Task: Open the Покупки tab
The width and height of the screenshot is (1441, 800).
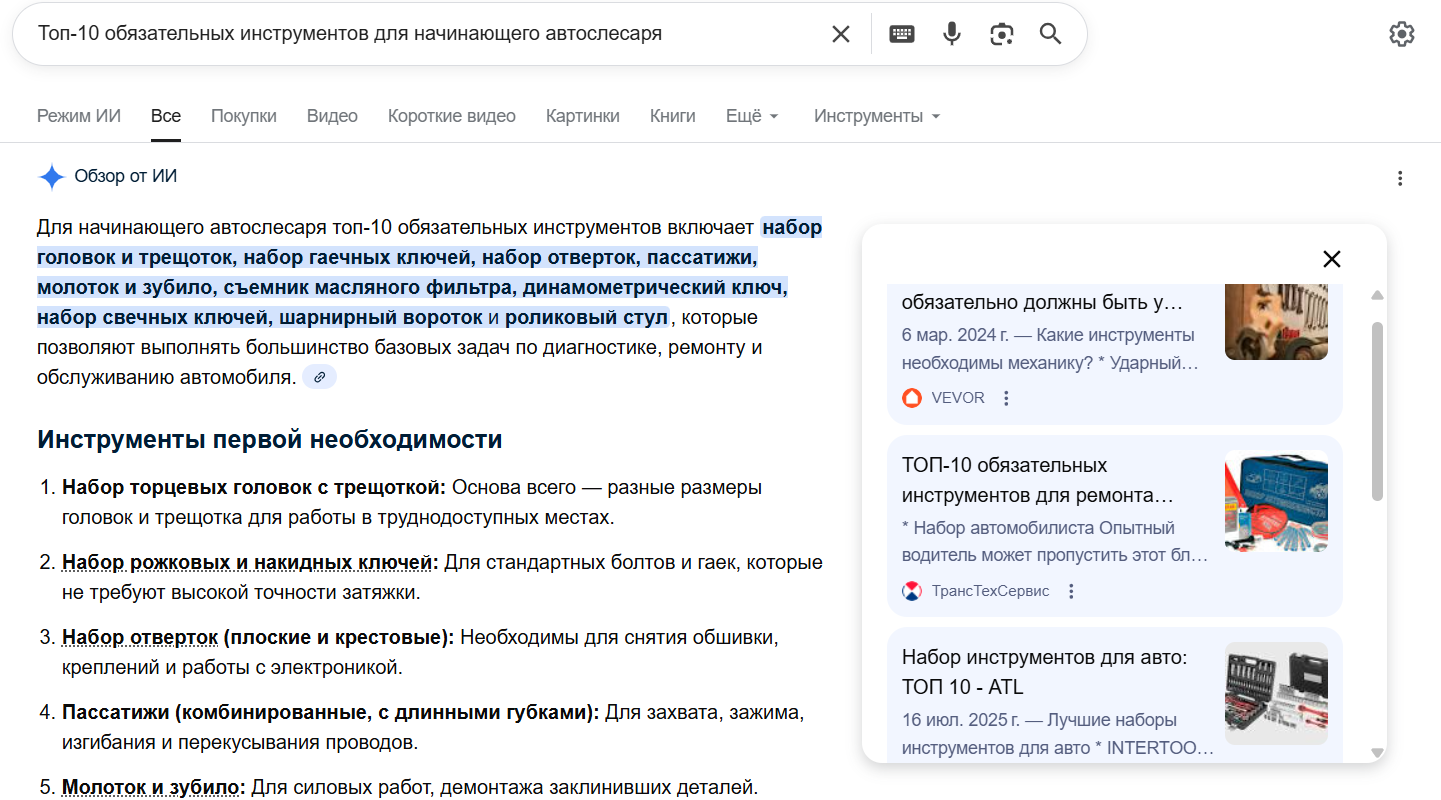Action: [x=244, y=116]
